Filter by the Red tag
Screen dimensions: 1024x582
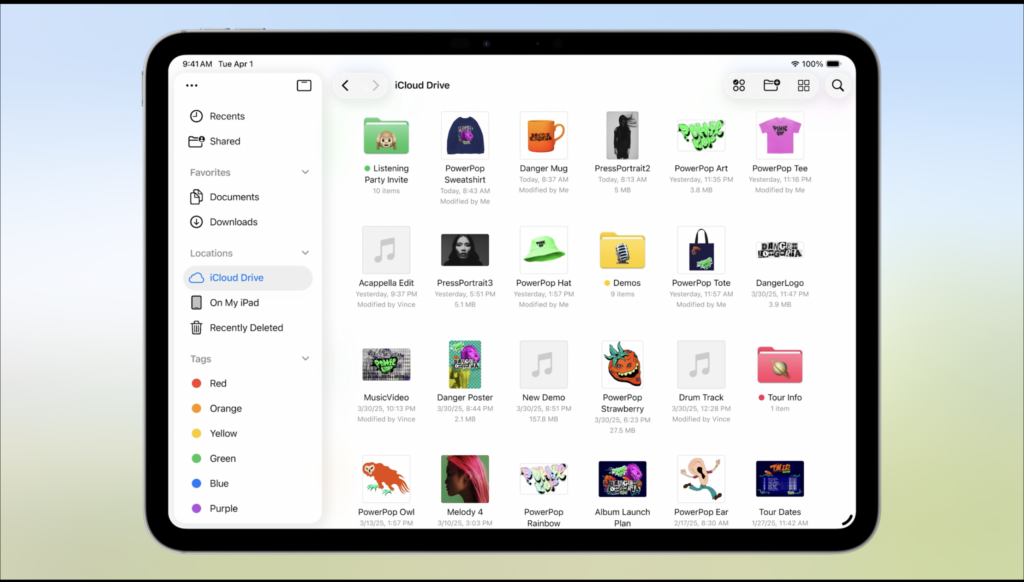click(x=217, y=384)
